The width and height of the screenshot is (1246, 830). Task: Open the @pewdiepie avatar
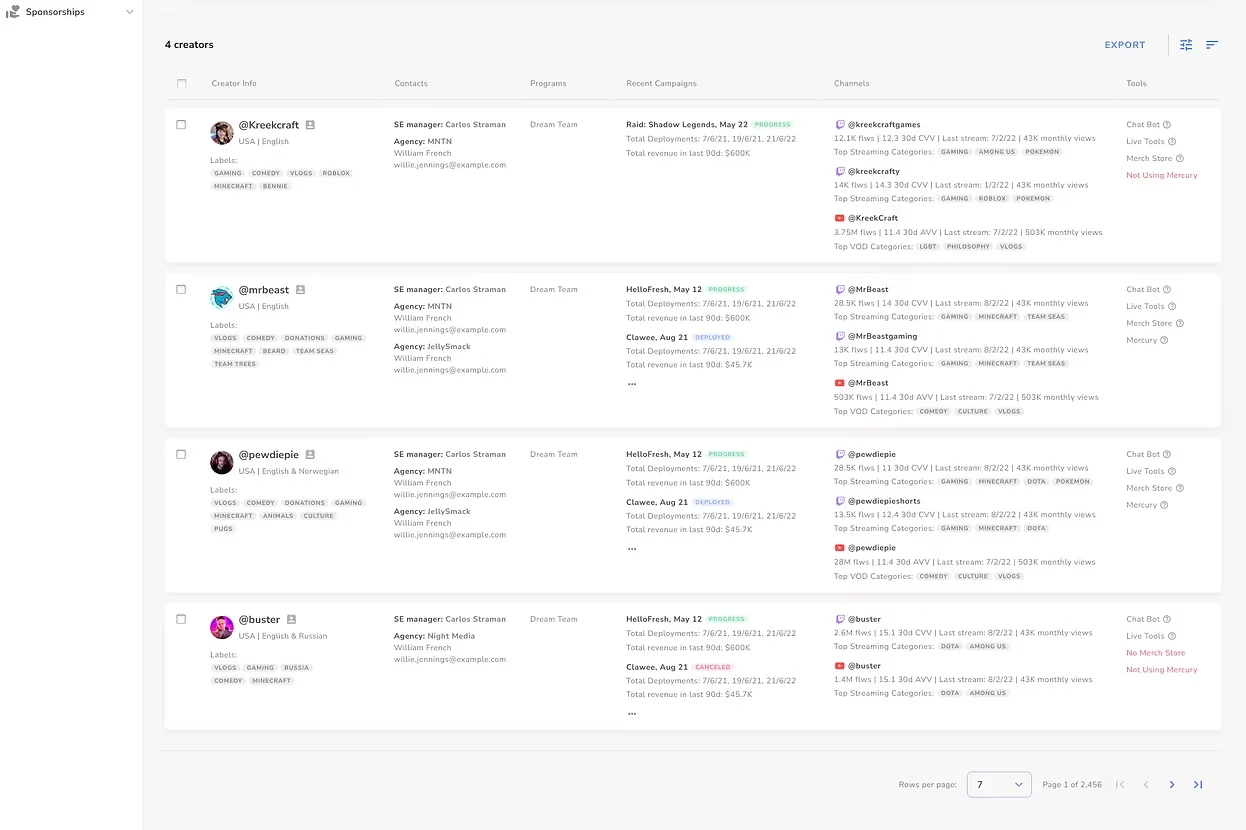[x=222, y=462]
